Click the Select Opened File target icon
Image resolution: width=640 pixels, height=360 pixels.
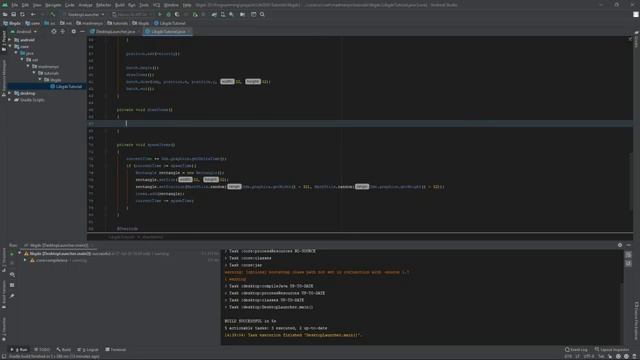click(x=54, y=31)
